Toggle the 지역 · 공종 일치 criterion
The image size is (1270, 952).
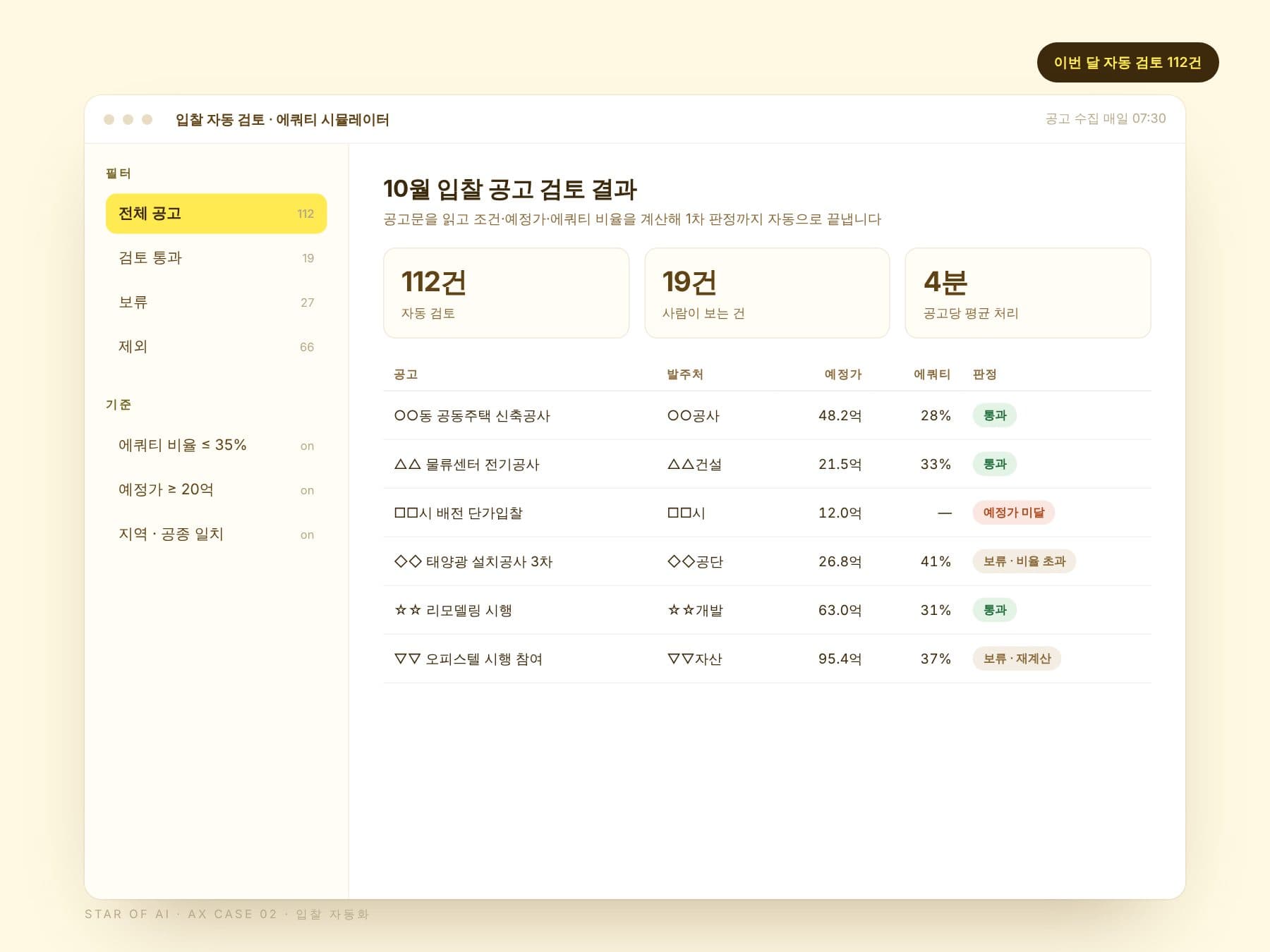pyautogui.click(x=216, y=535)
